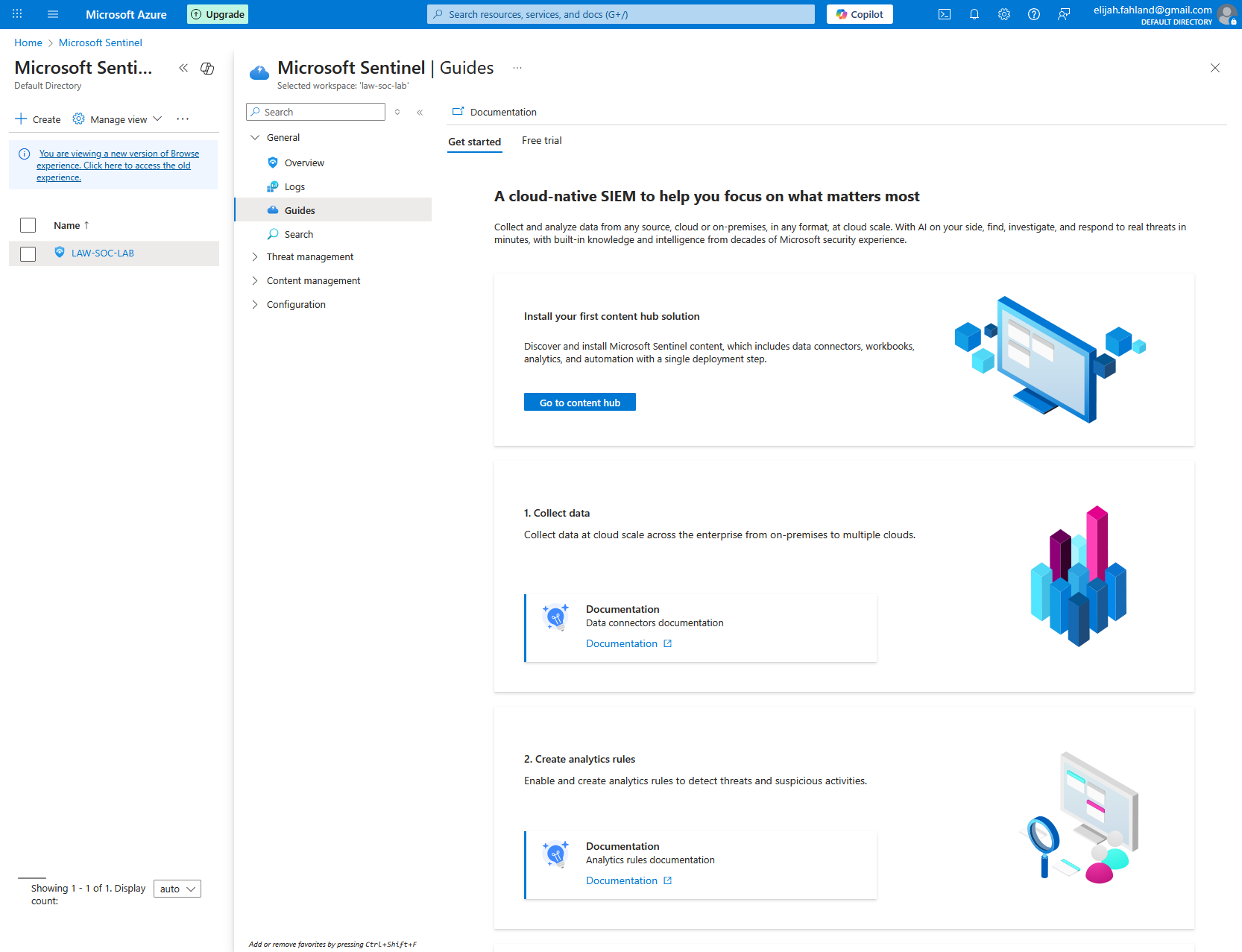Open the Display count auto dropdown
Viewport: 1242px width, 952px height.
pos(177,889)
